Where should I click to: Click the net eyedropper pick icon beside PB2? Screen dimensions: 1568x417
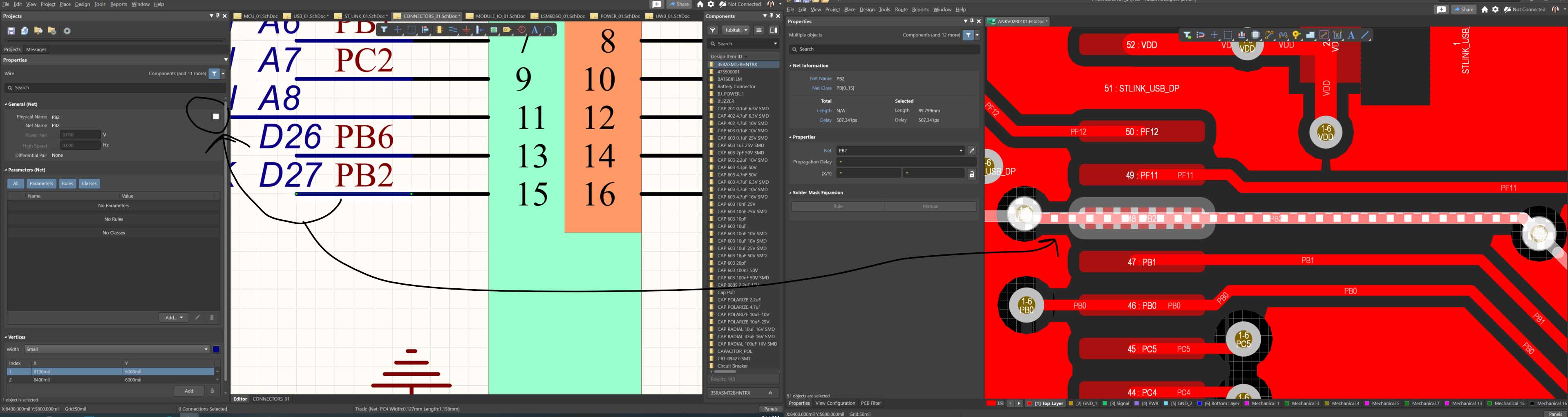click(972, 150)
